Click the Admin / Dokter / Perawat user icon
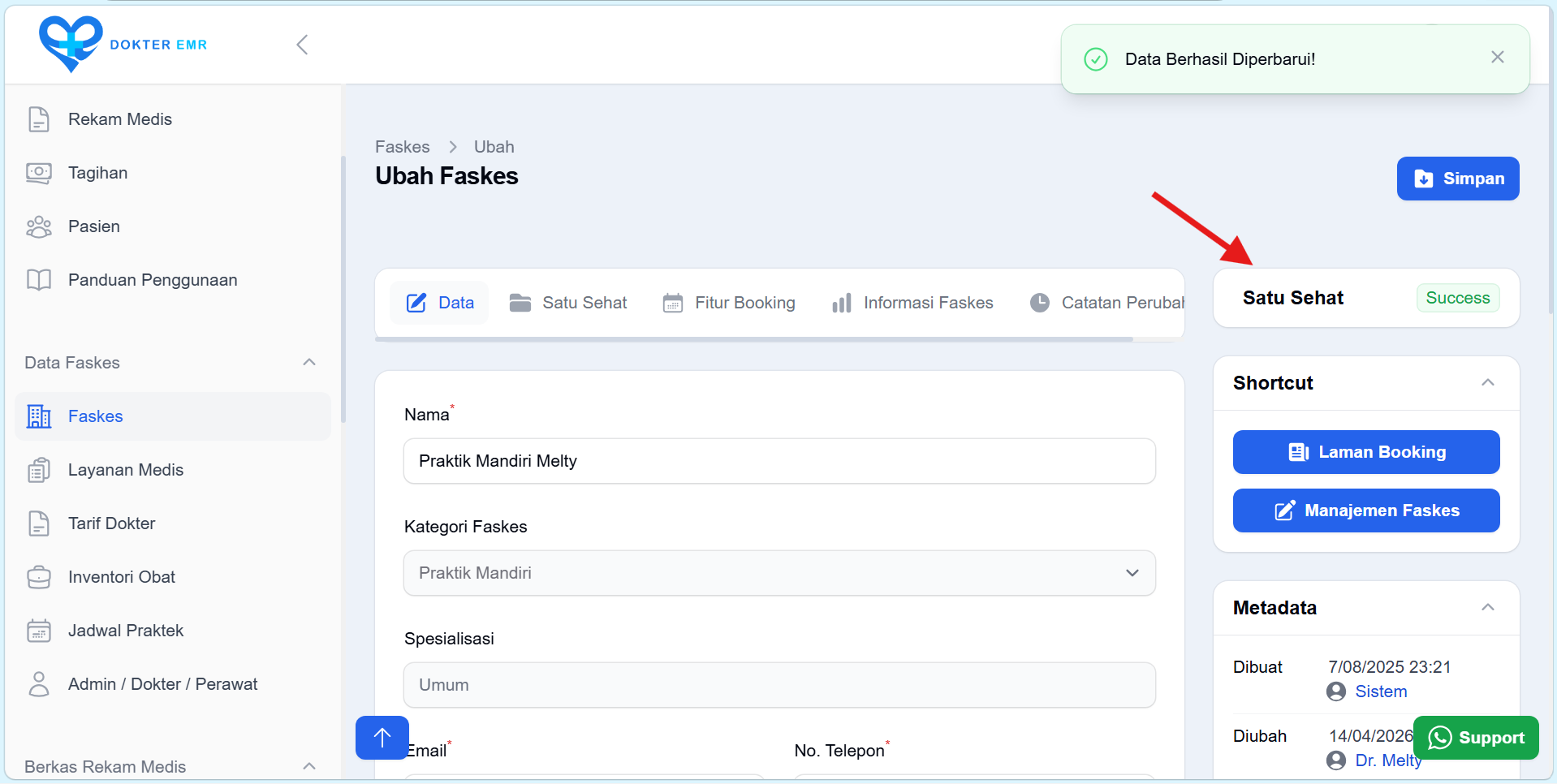Screen dimensions: 1557x784 [39, 684]
